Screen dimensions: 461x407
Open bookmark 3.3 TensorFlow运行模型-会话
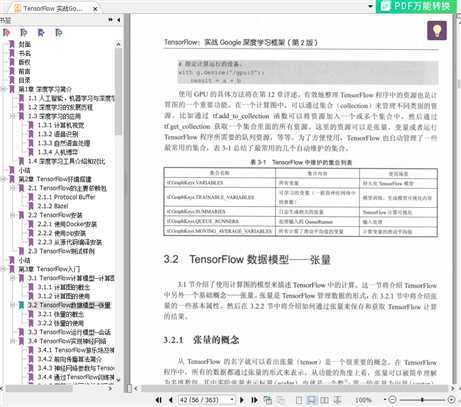69,332
